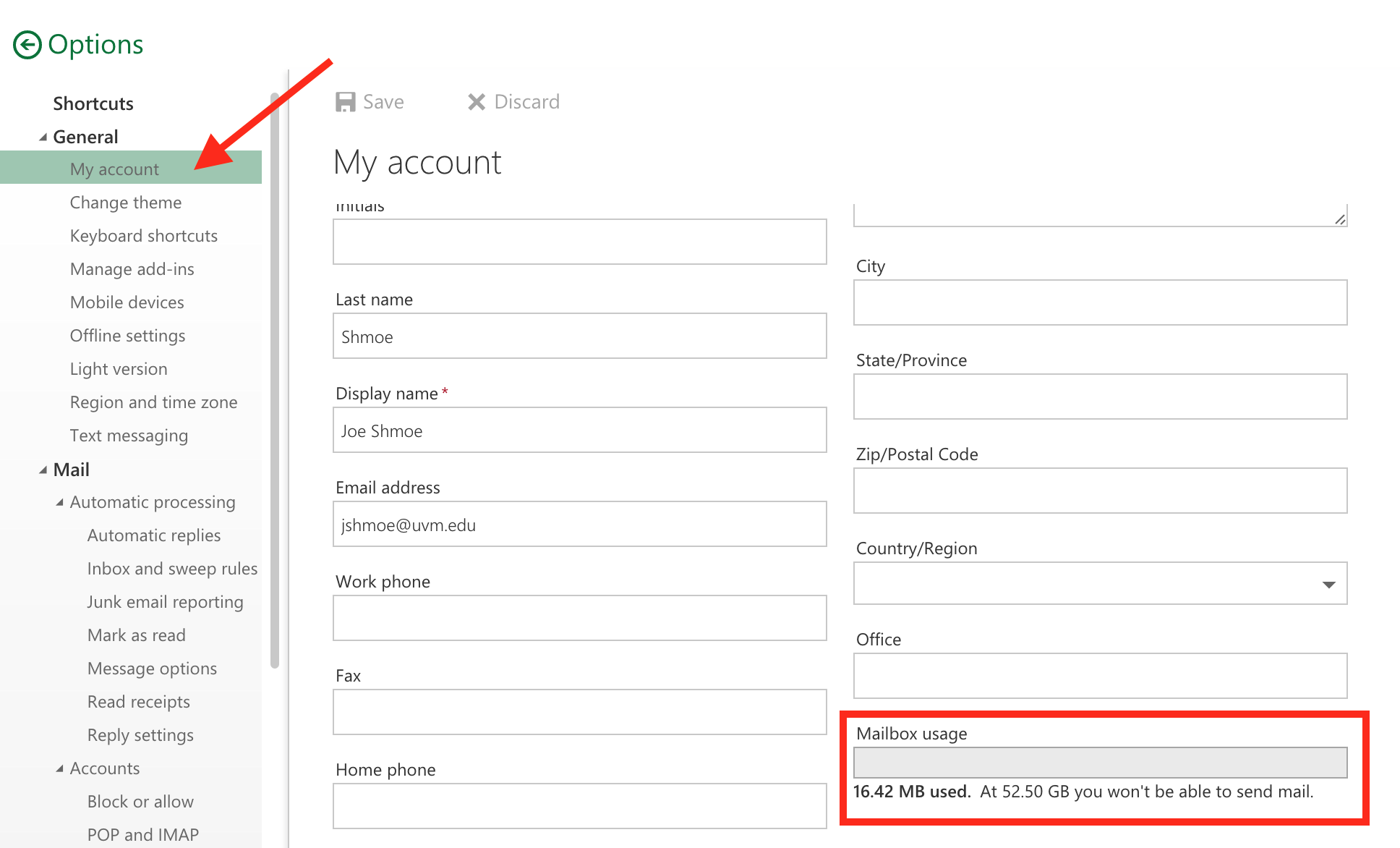Open Manage add-ins
1400x848 pixels.
point(132,268)
